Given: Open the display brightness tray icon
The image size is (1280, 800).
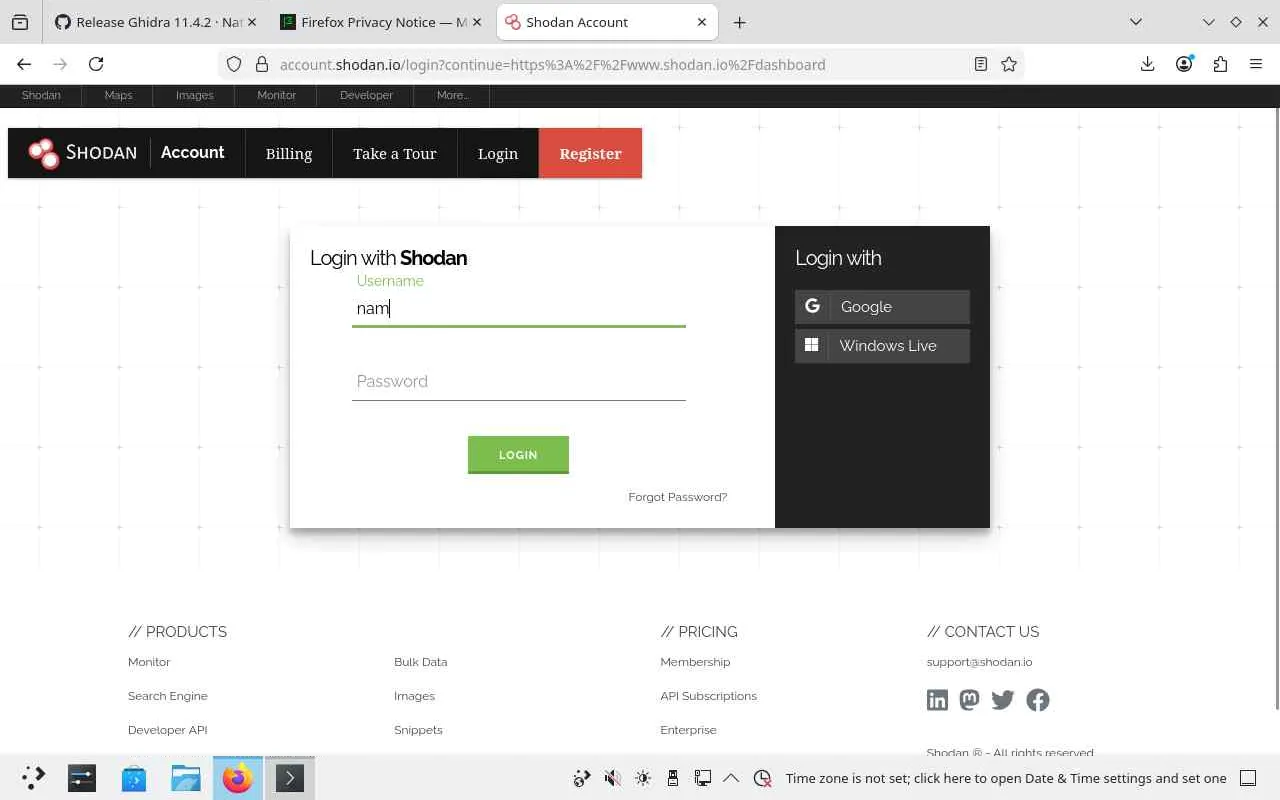Looking at the screenshot, I should point(643,778).
